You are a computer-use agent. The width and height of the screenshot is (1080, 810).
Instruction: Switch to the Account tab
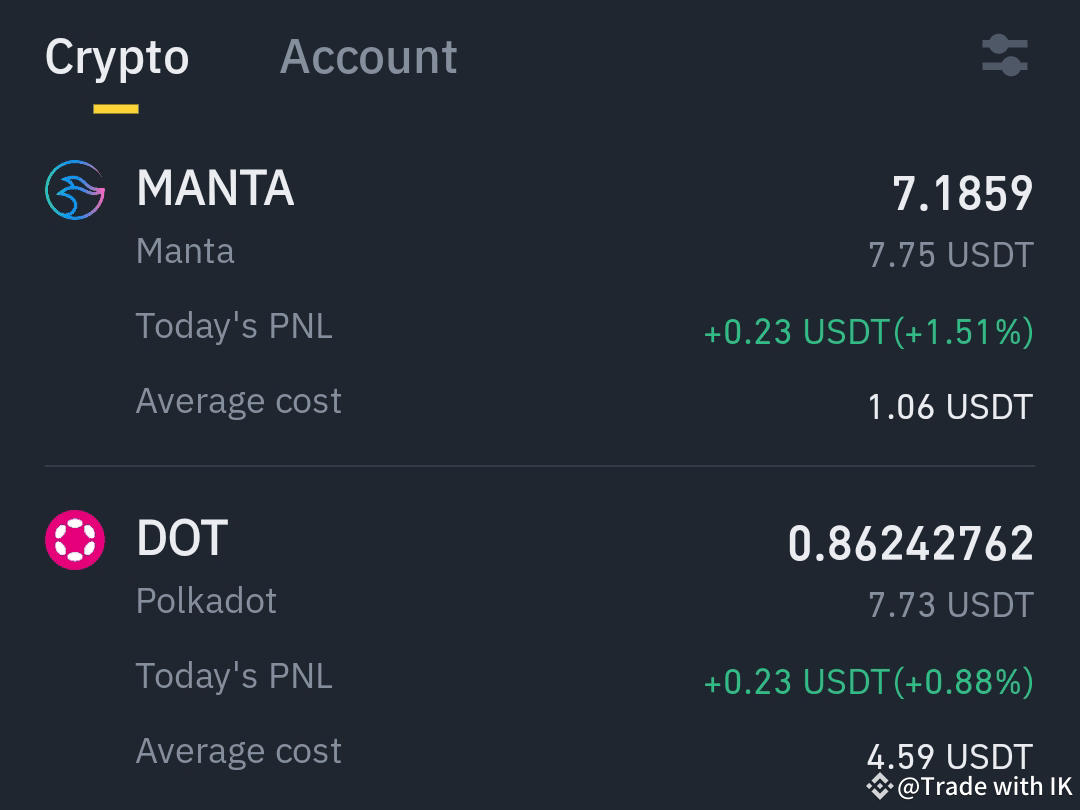pos(368,57)
